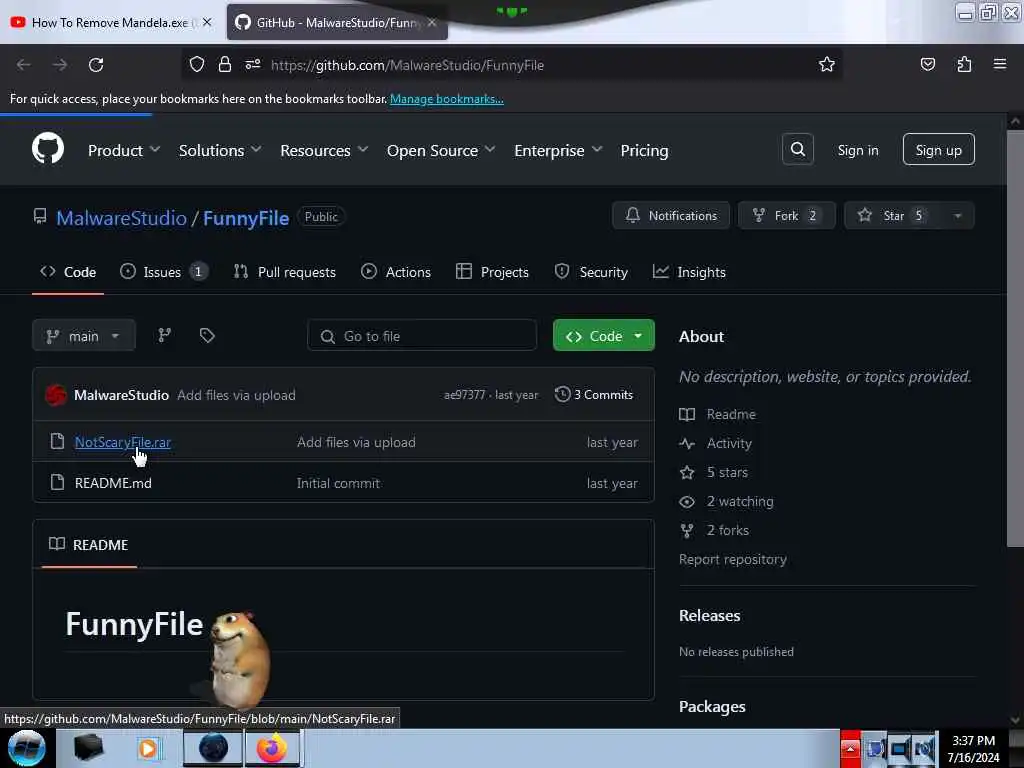Open Windows Start orb button
This screenshot has width=1024, height=768.
[x=27, y=748]
